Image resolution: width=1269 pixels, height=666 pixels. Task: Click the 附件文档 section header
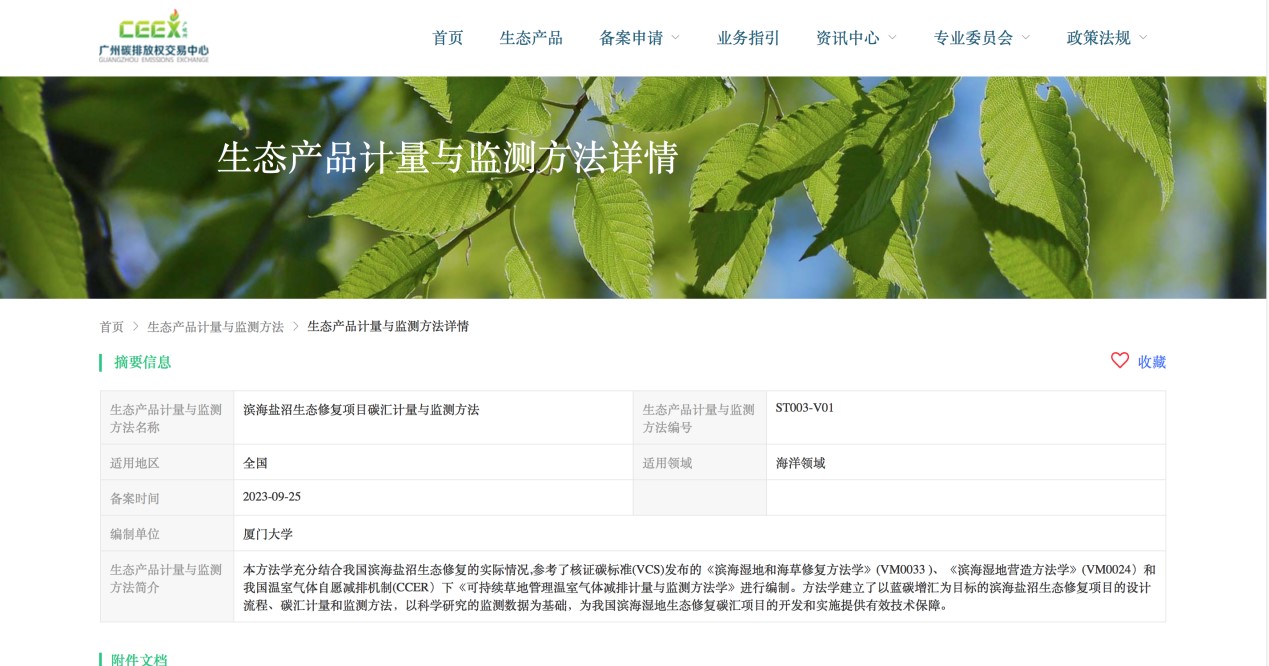click(140, 658)
